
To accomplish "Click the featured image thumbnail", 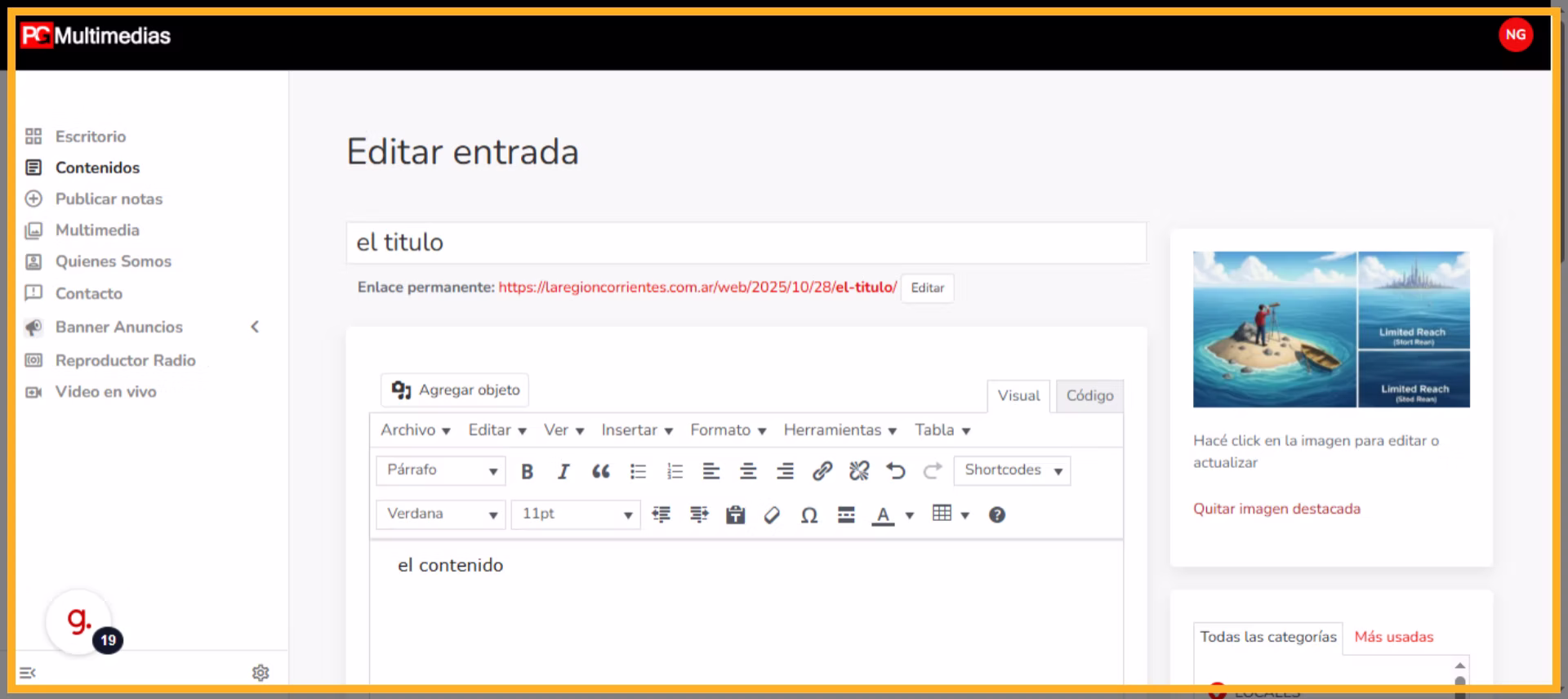I will (1331, 329).
